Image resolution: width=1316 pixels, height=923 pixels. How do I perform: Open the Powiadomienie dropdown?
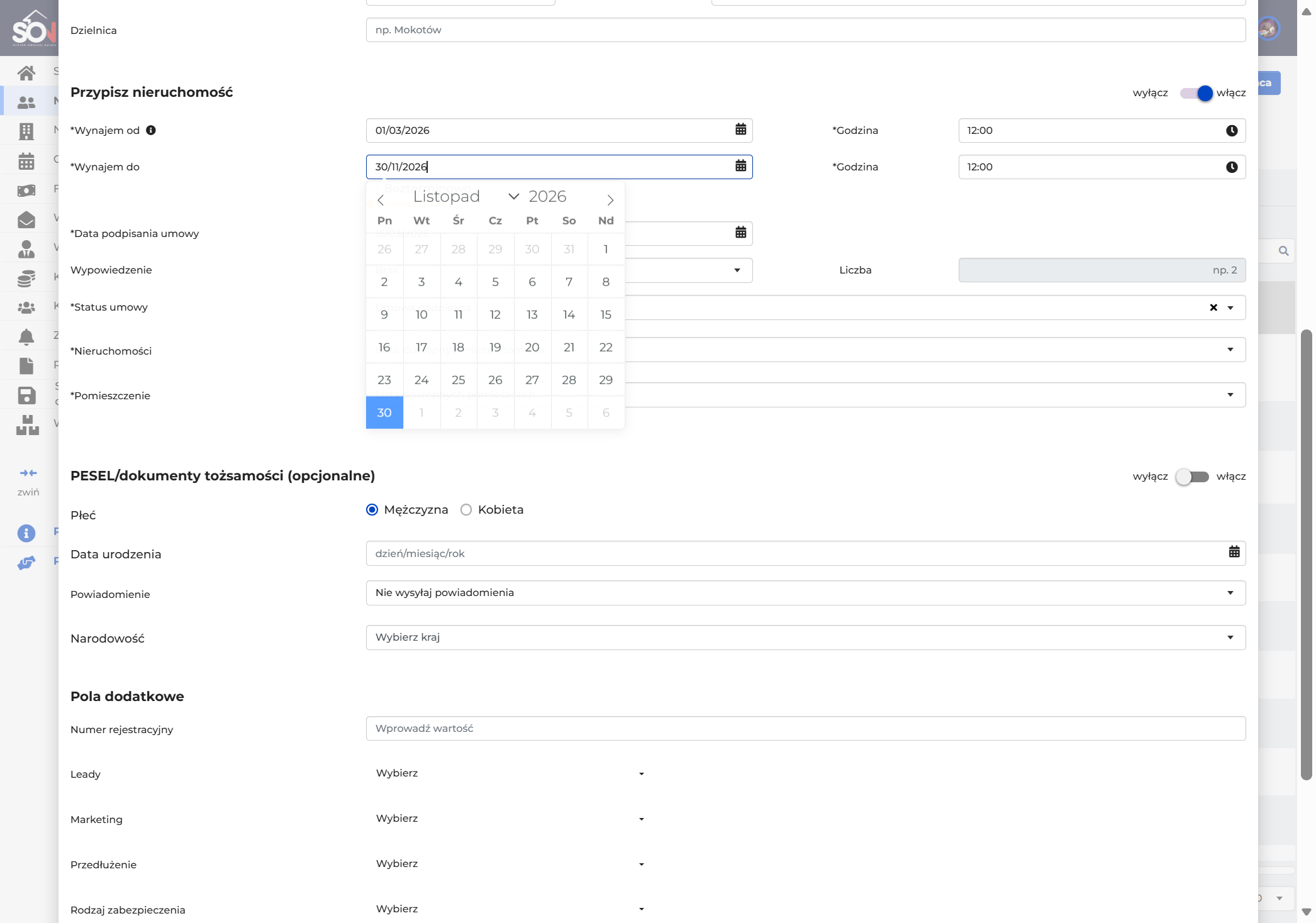[806, 593]
